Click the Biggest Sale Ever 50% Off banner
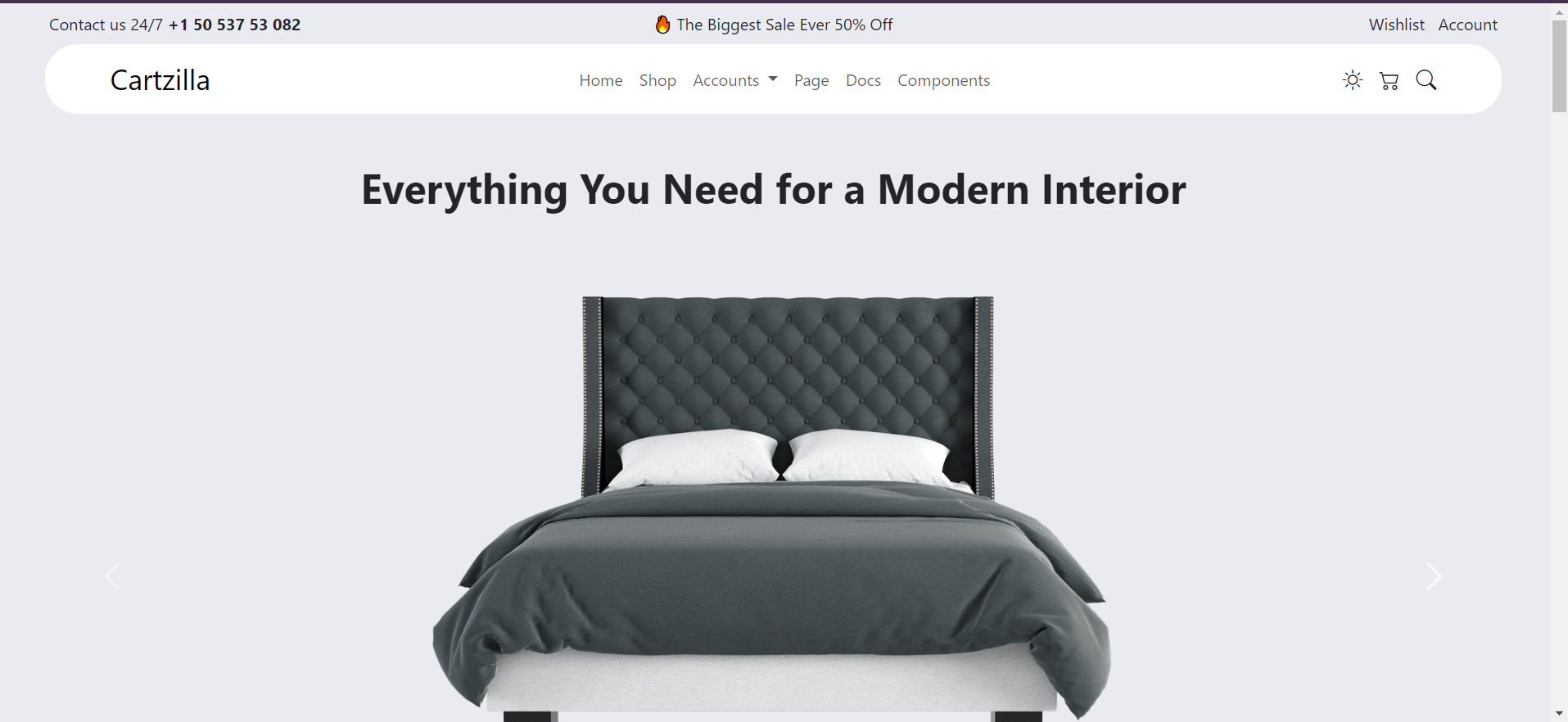Viewport: 1568px width, 722px height. pos(784,25)
